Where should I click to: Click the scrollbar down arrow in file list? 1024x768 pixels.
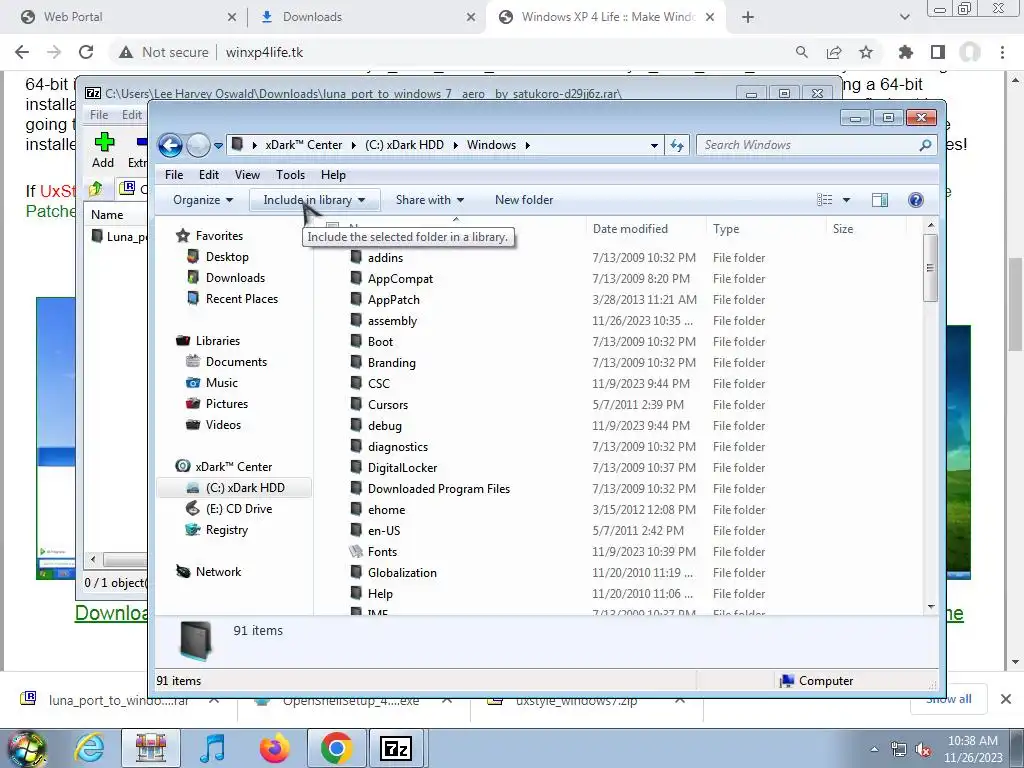[931, 607]
